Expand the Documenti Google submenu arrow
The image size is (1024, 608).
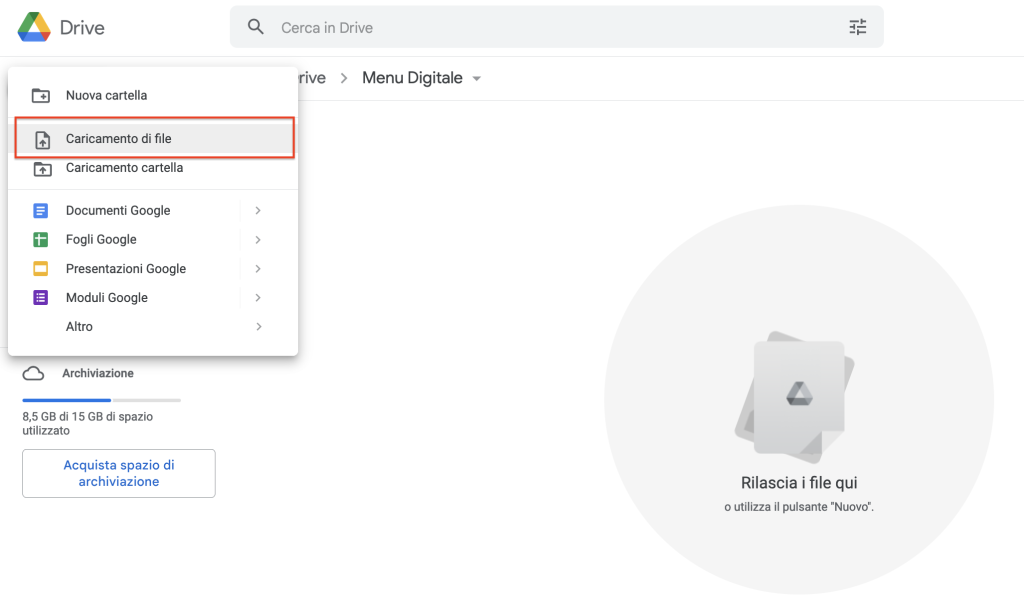[x=258, y=210]
